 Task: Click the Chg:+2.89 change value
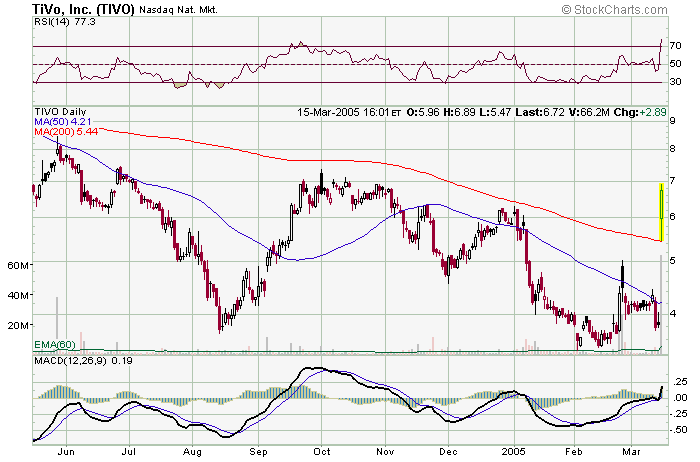pyautogui.click(x=640, y=112)
